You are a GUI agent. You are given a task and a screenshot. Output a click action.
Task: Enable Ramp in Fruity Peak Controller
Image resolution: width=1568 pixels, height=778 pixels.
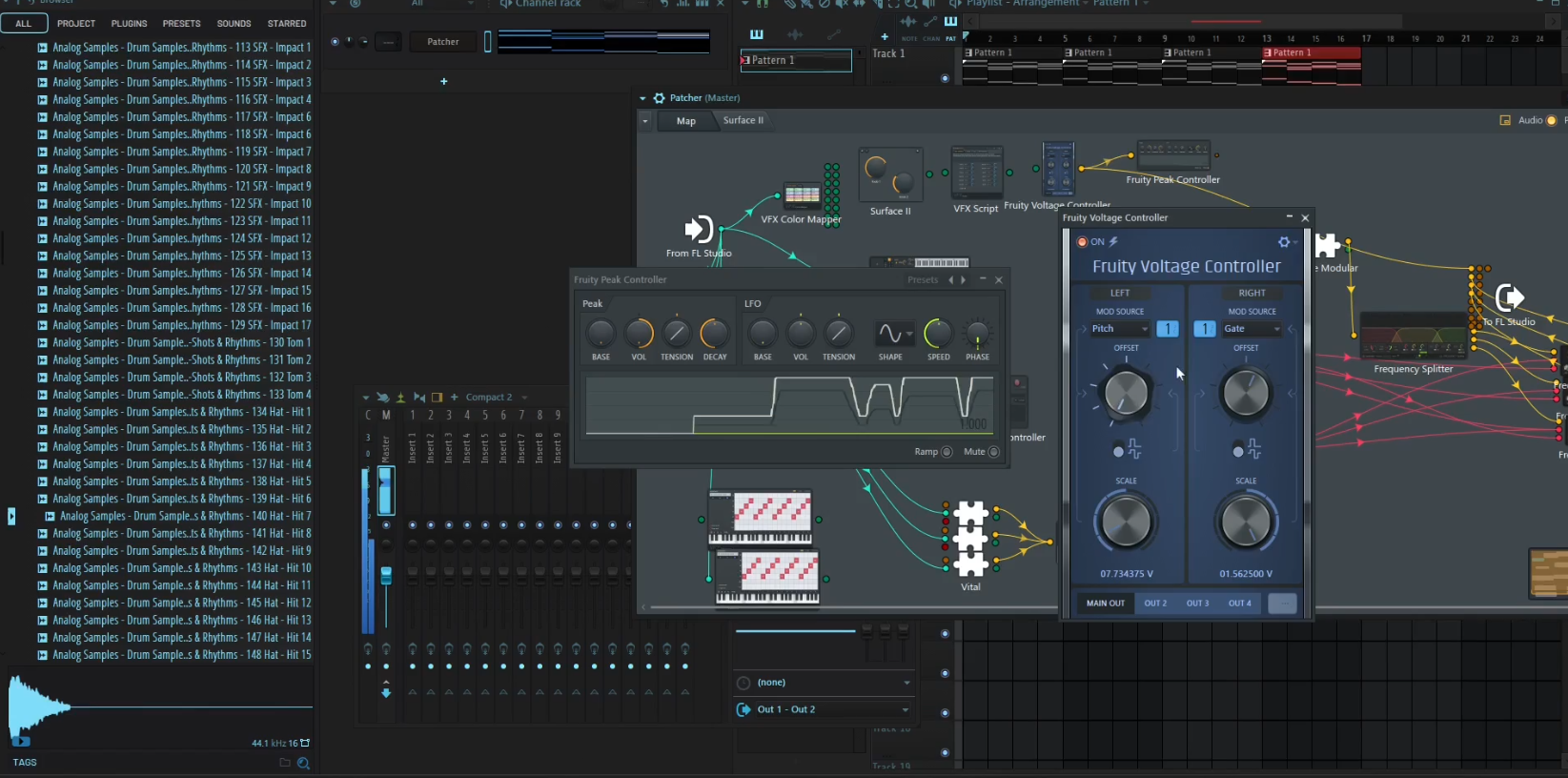tap(947, 452)
